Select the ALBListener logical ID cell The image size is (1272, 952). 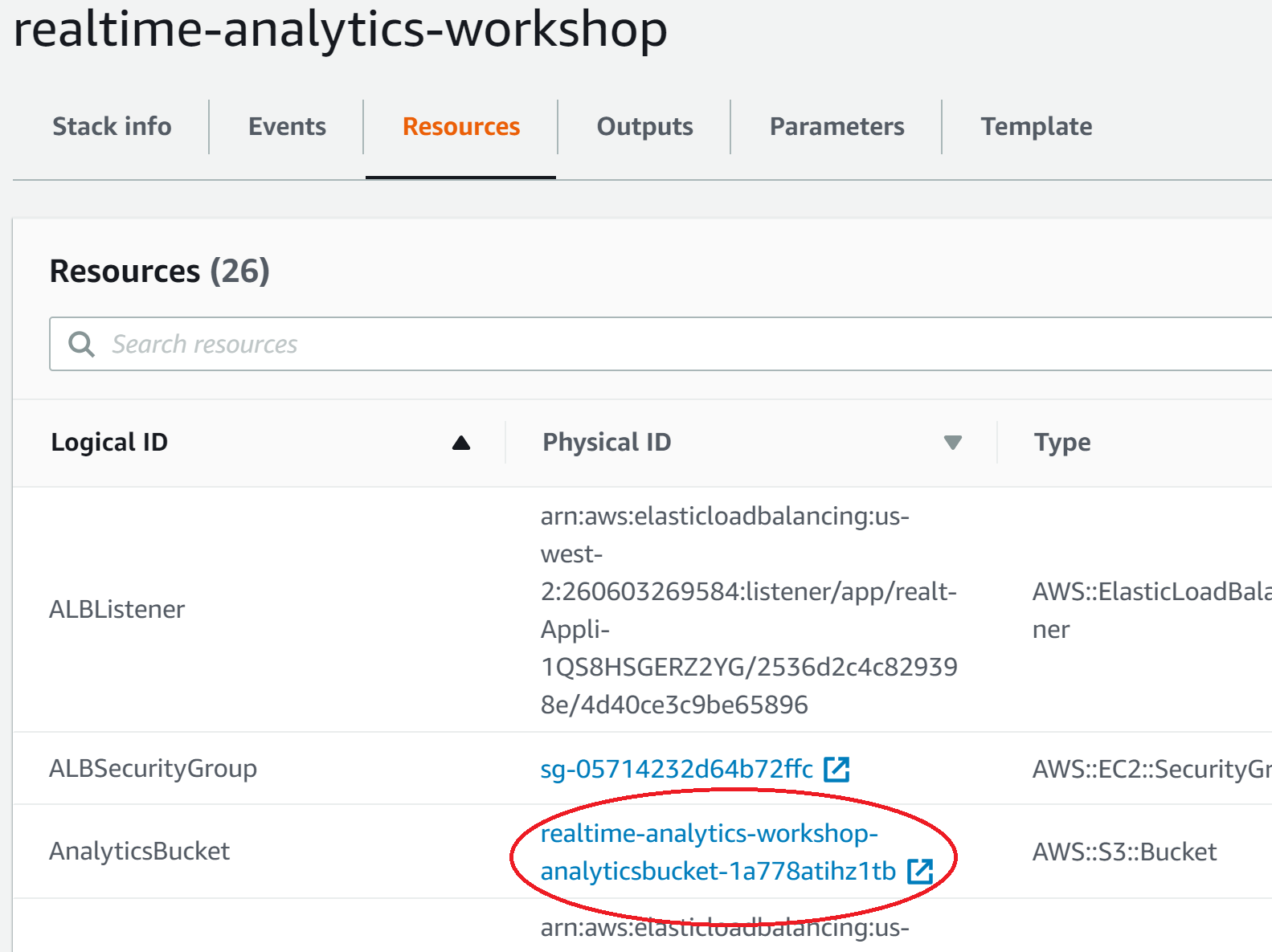click(x=117, y=609)
